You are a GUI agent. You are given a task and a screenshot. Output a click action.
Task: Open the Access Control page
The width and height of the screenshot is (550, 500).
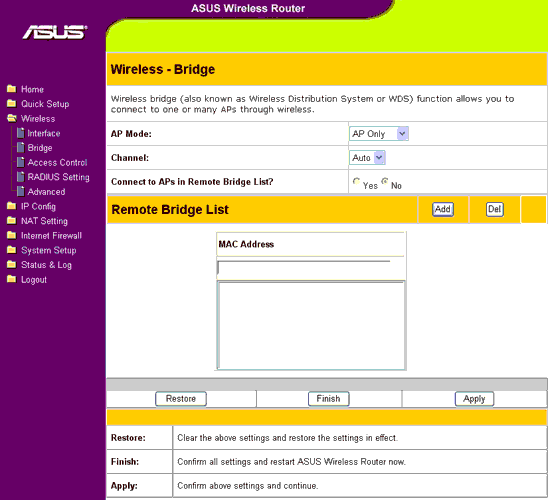coord(58,163)
